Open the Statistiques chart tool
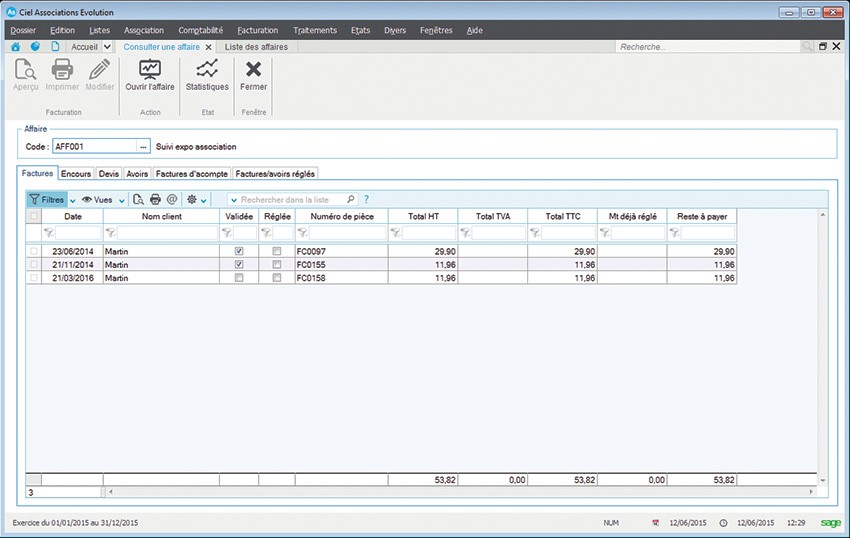 point(207,70)
